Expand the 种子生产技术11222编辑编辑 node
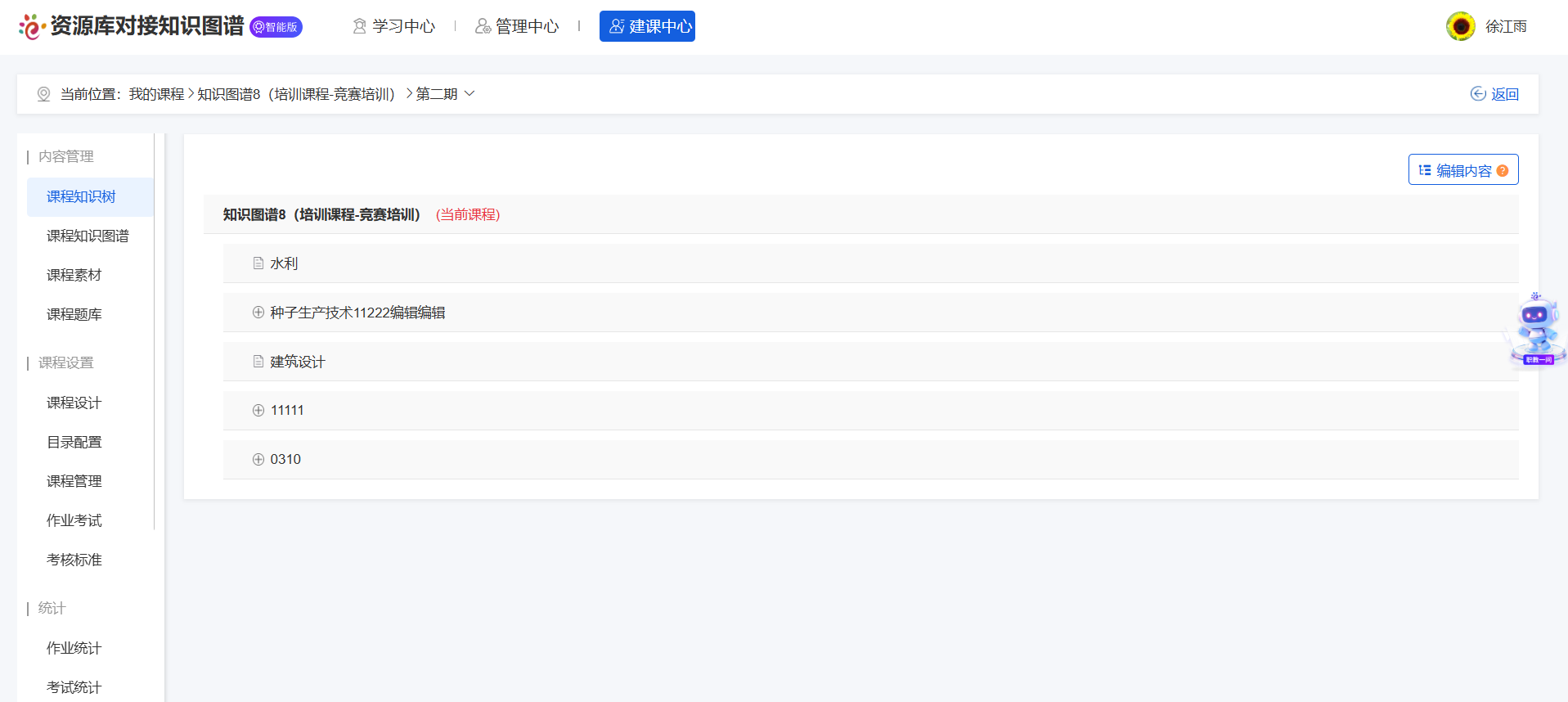 coord(258,313)
